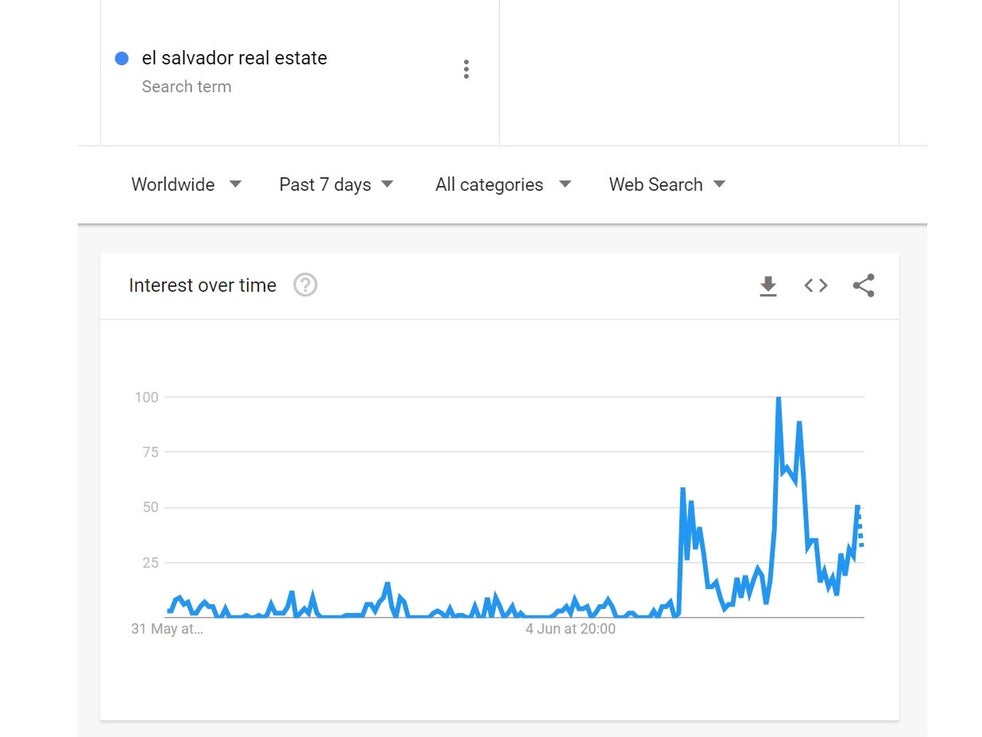Image resolution: width=982 pixels, height=737 pixels.
Task: Click the help icon beside Interest over time
Action: (x=305, y=285)
